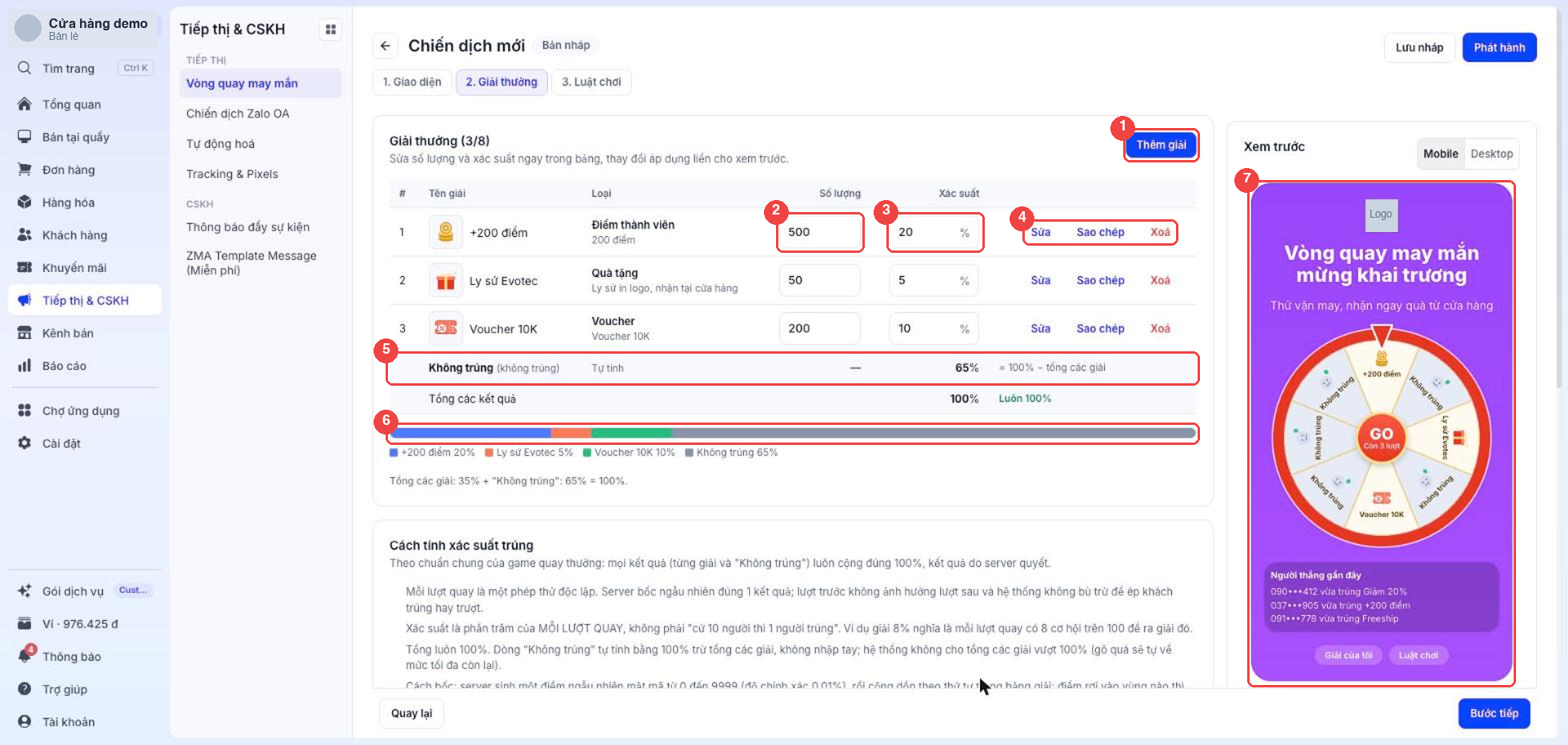Open the Báo cáo chart icon
This screenshot has width=1568, height=745.
25,366
